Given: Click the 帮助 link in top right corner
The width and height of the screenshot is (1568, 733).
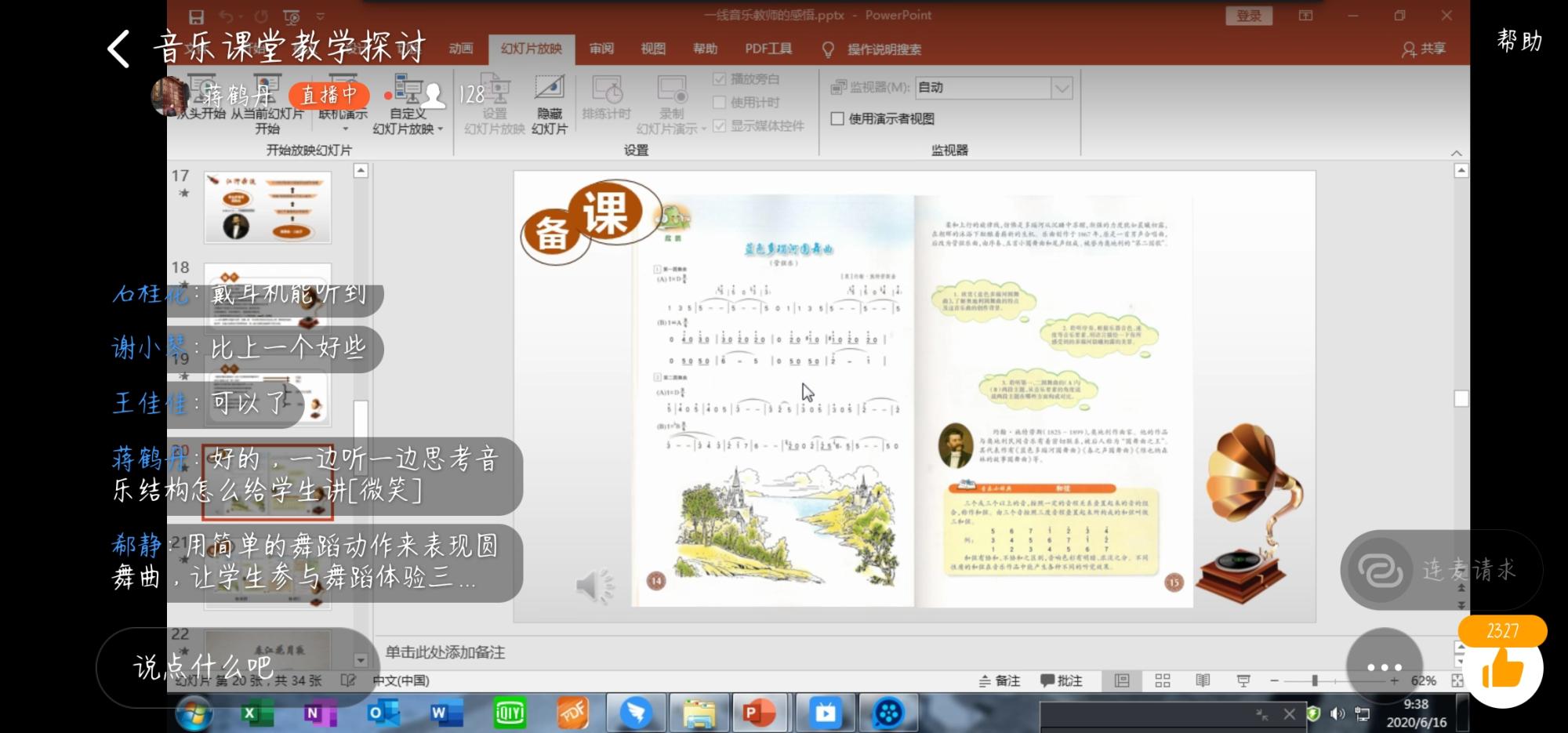Looking at the screenshot, I should 1519,41.
